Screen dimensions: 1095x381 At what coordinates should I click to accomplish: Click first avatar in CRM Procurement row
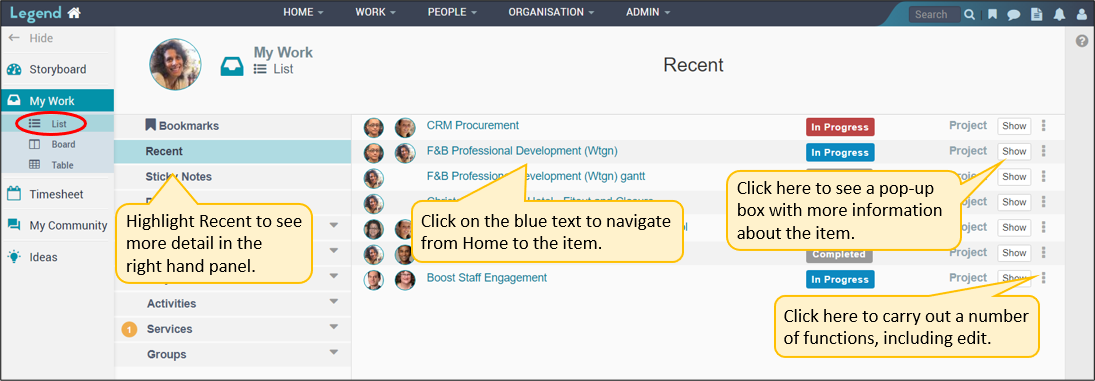pyautogui.click(x=374, y=128)
